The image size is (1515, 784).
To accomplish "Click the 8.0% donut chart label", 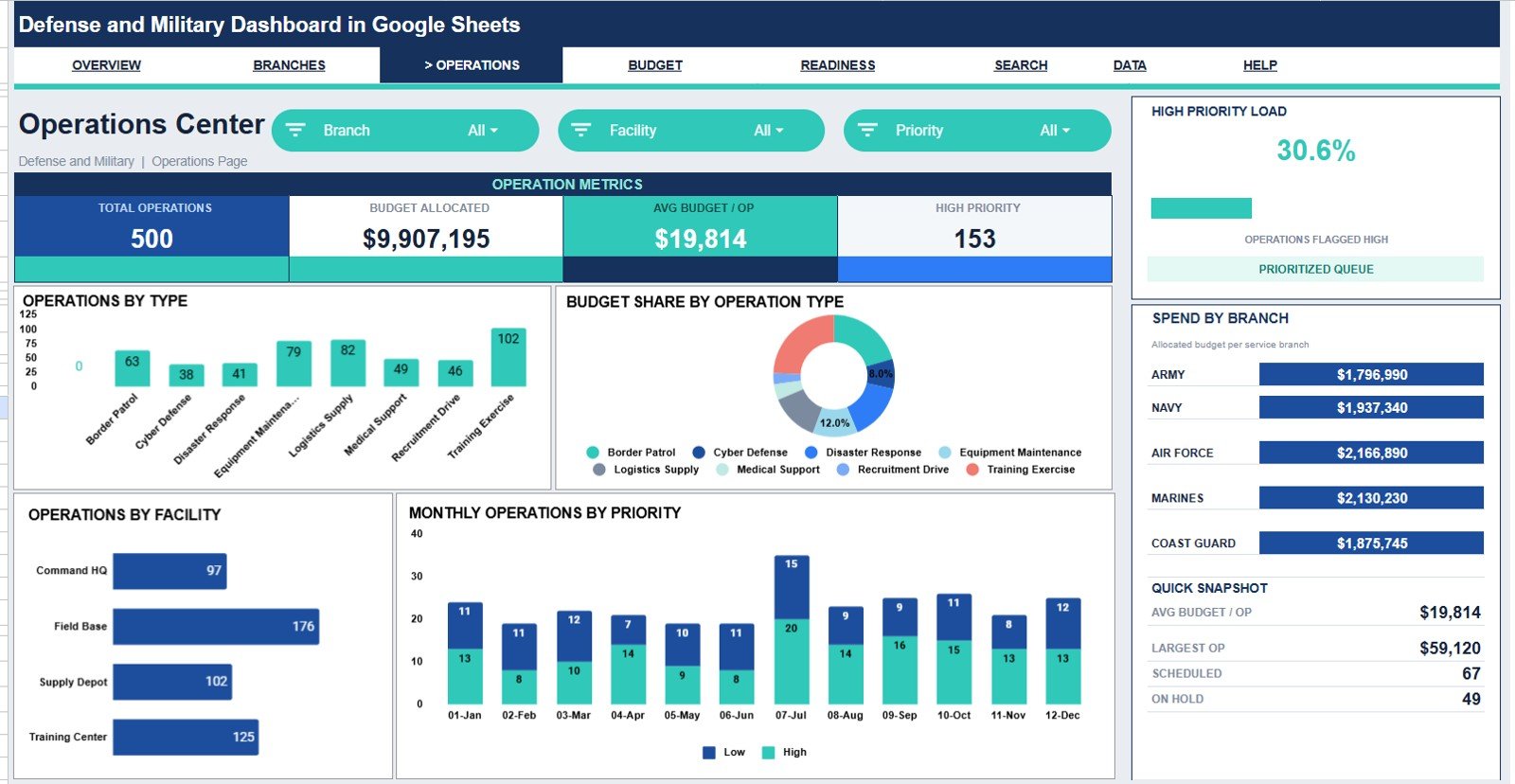I will point(881,373).
